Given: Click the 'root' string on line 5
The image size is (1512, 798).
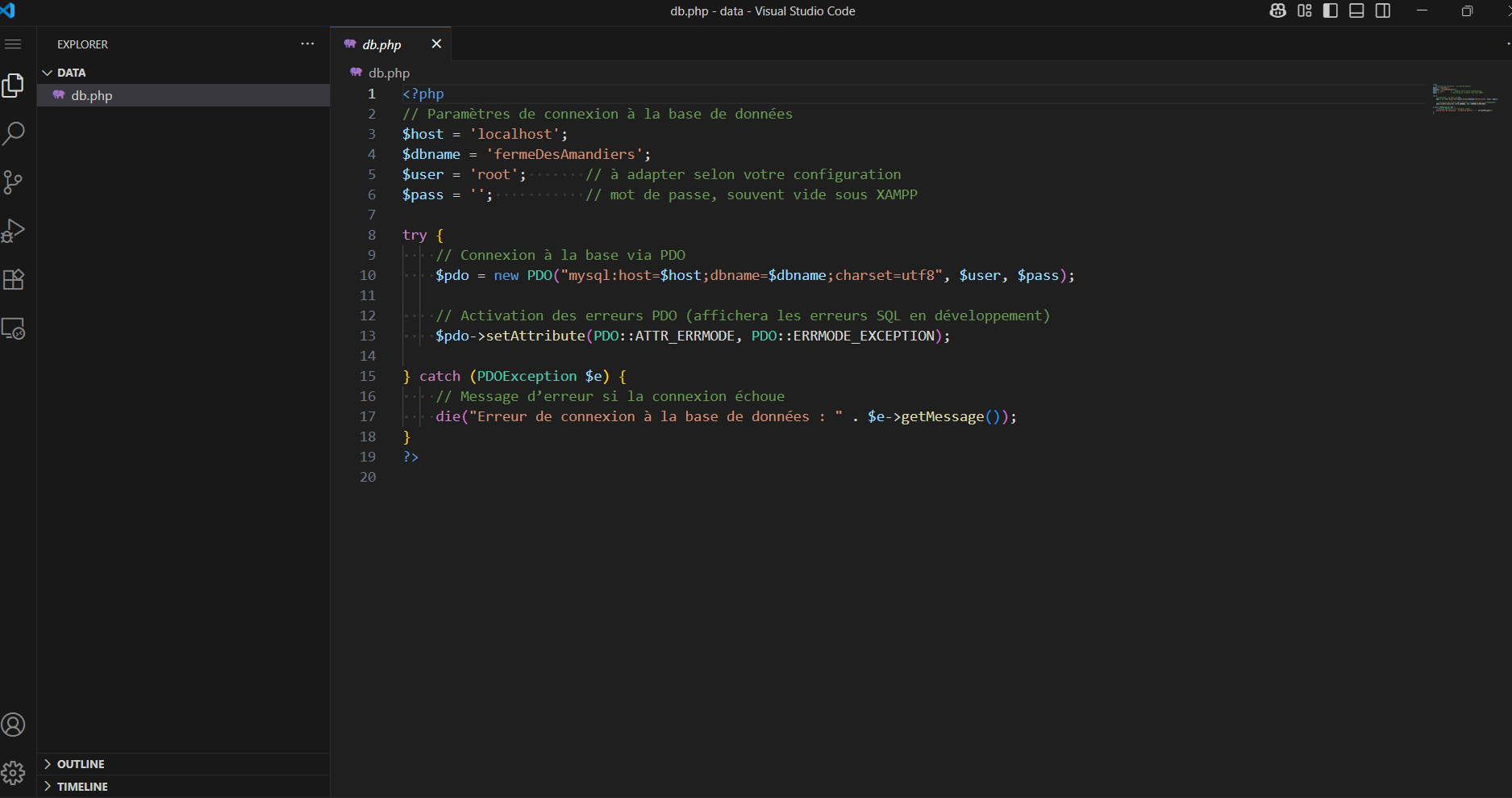Looking at the screenshot, I should [494, 174].
